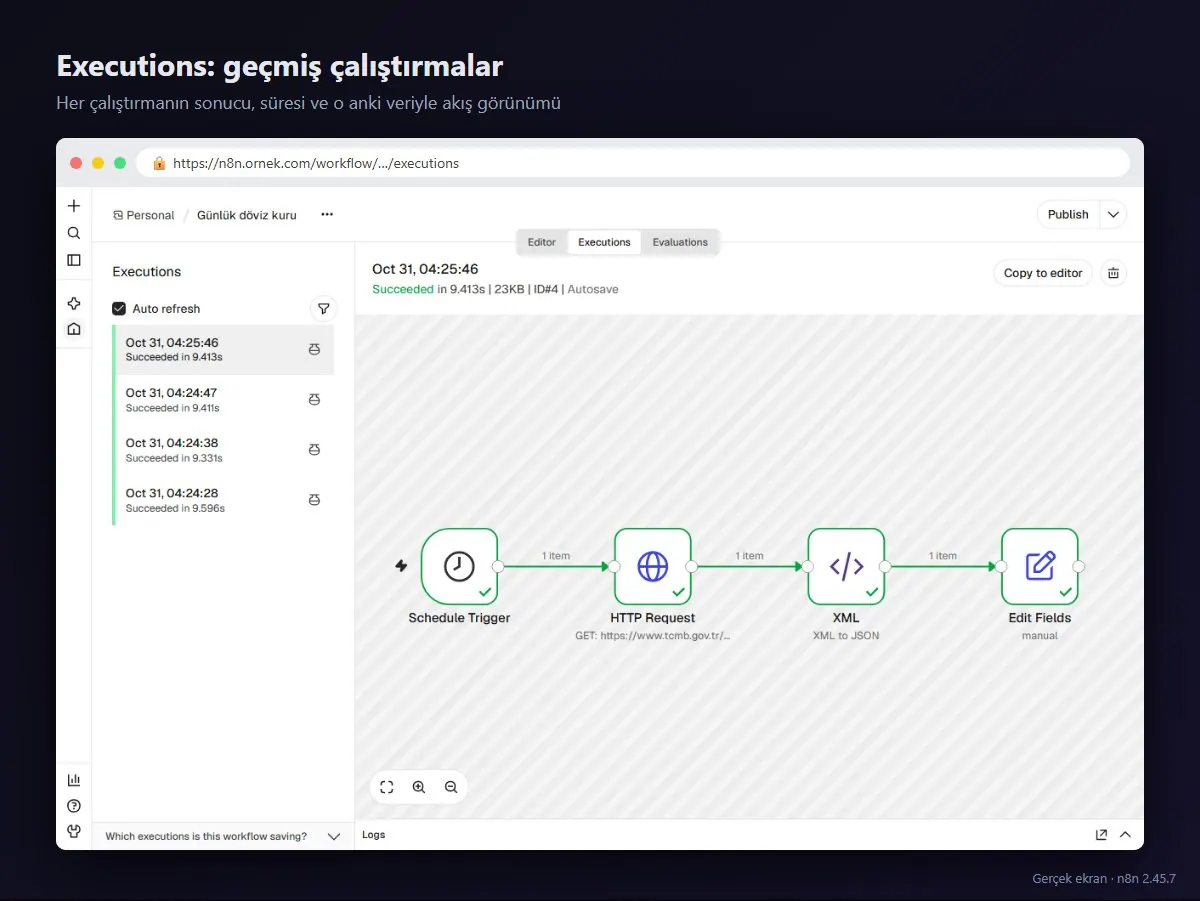Click the scheduled icon on 04:24:28 execution
Screen dimensions: 1200x901
314,500
